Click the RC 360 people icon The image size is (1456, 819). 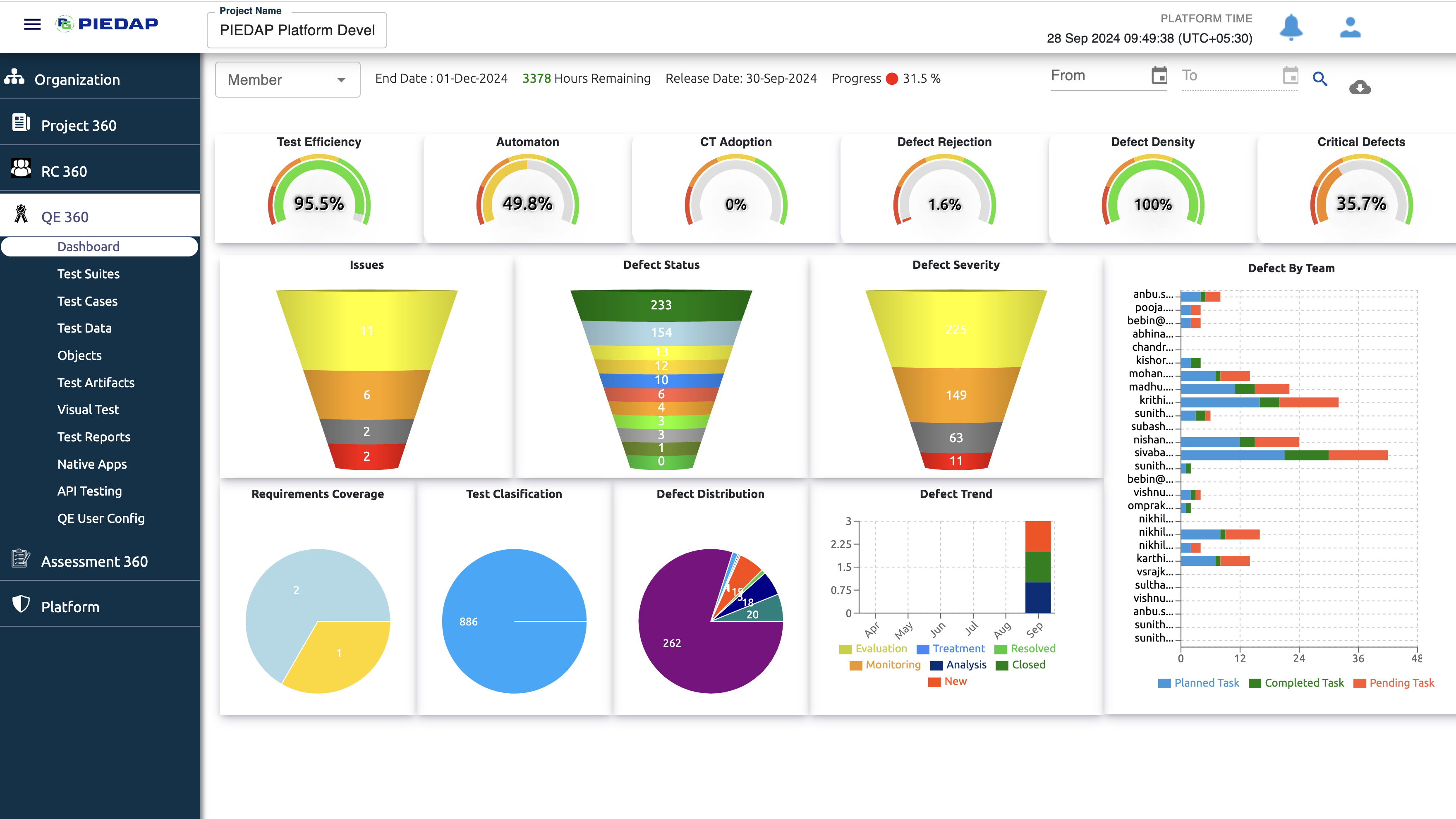coord(21,168)
